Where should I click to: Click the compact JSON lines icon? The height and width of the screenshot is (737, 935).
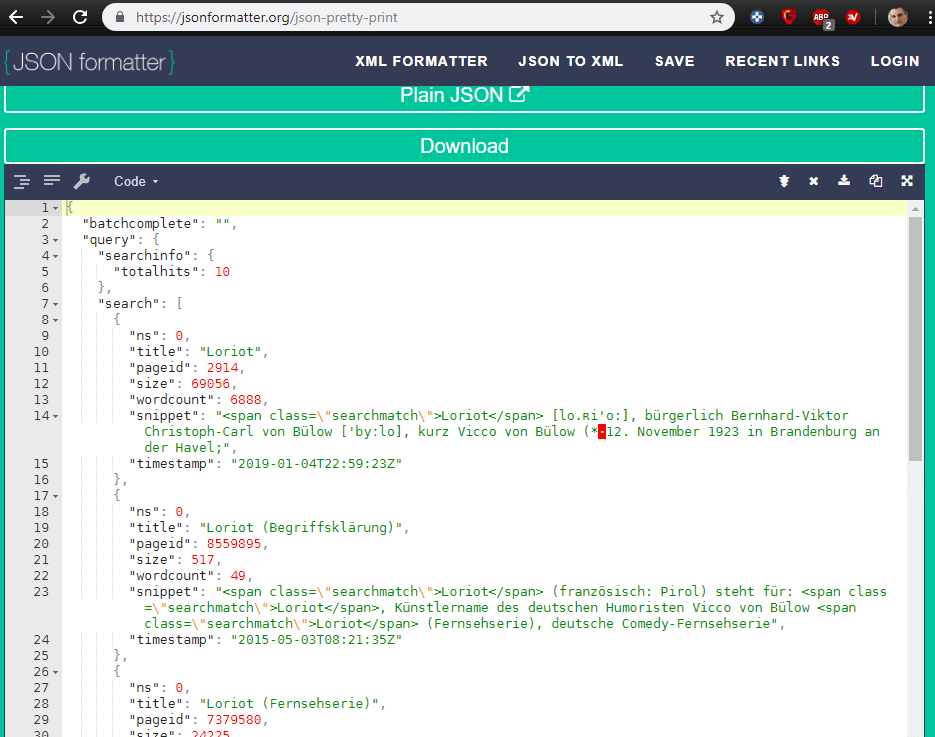coord(52,181)
